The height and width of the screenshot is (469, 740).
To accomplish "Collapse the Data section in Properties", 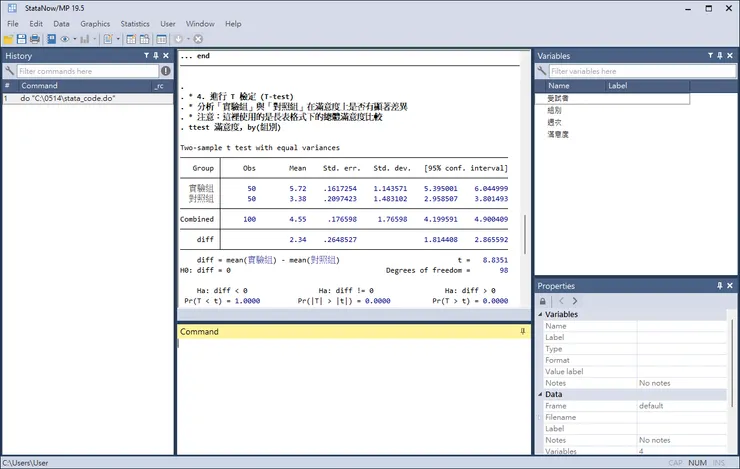I will (x=540, y=394).
